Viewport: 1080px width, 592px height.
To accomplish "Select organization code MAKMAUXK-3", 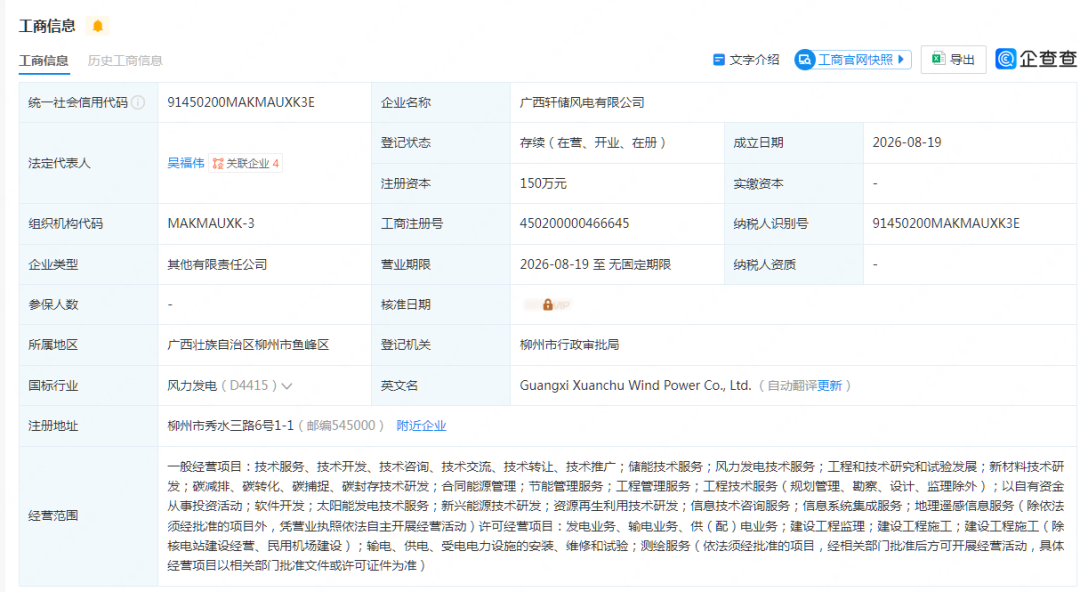I will 211,223.
